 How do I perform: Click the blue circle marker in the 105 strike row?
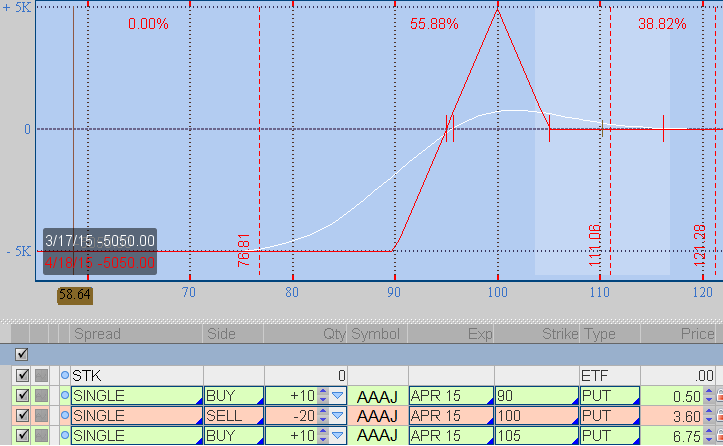click(65, 435)
